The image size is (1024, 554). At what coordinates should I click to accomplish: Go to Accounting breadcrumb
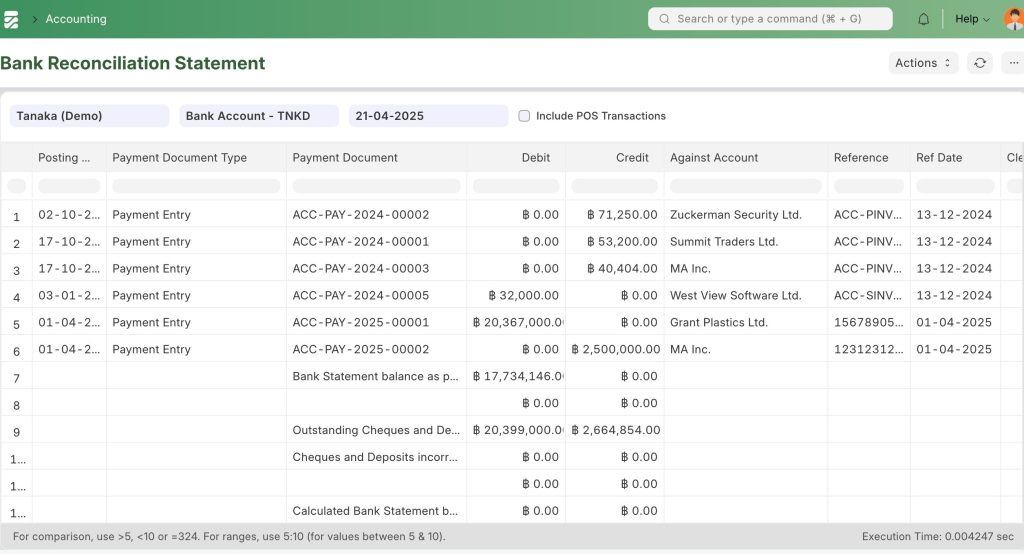point(76,19)
